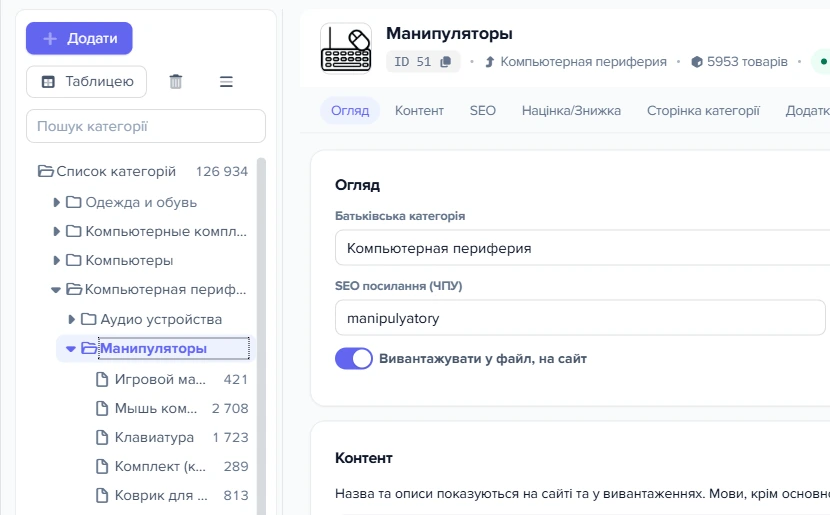Focus the Пошук категорії search field

coord(146,126)
